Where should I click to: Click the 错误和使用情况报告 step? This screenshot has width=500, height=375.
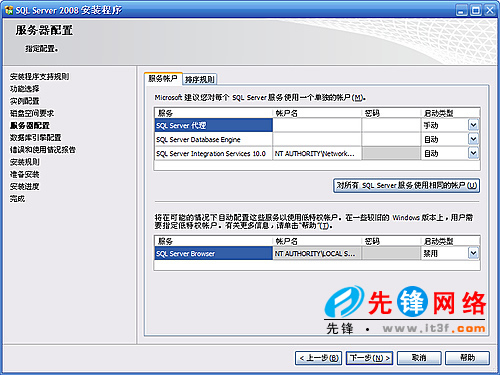click(x=43, y=150)
